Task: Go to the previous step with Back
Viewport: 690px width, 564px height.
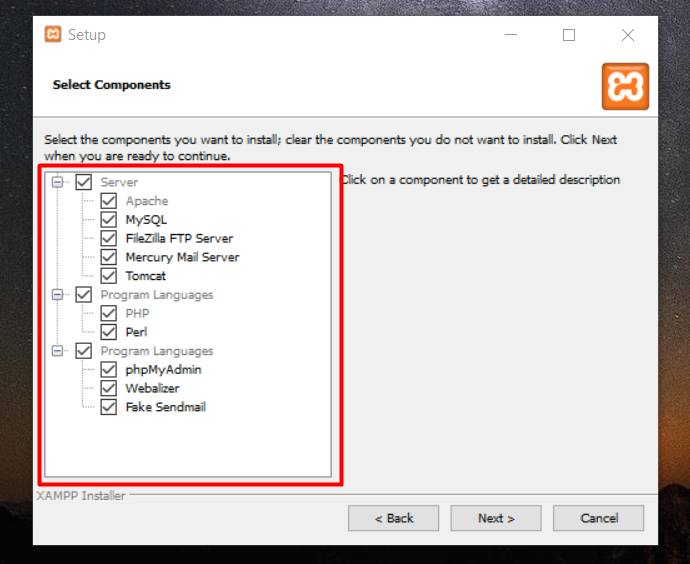Action: (393, 518)
